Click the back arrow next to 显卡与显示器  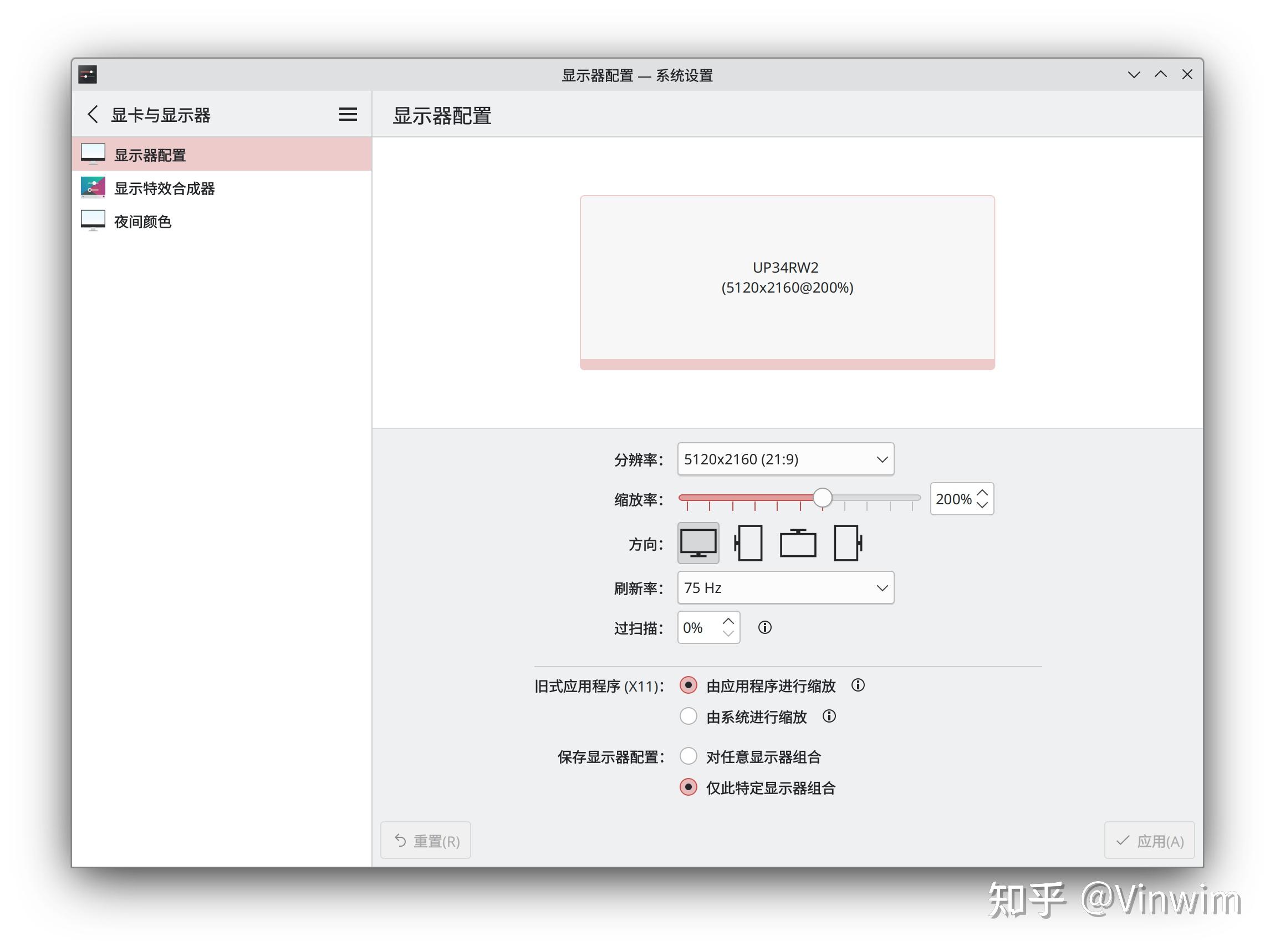click(x=93, y=115)
